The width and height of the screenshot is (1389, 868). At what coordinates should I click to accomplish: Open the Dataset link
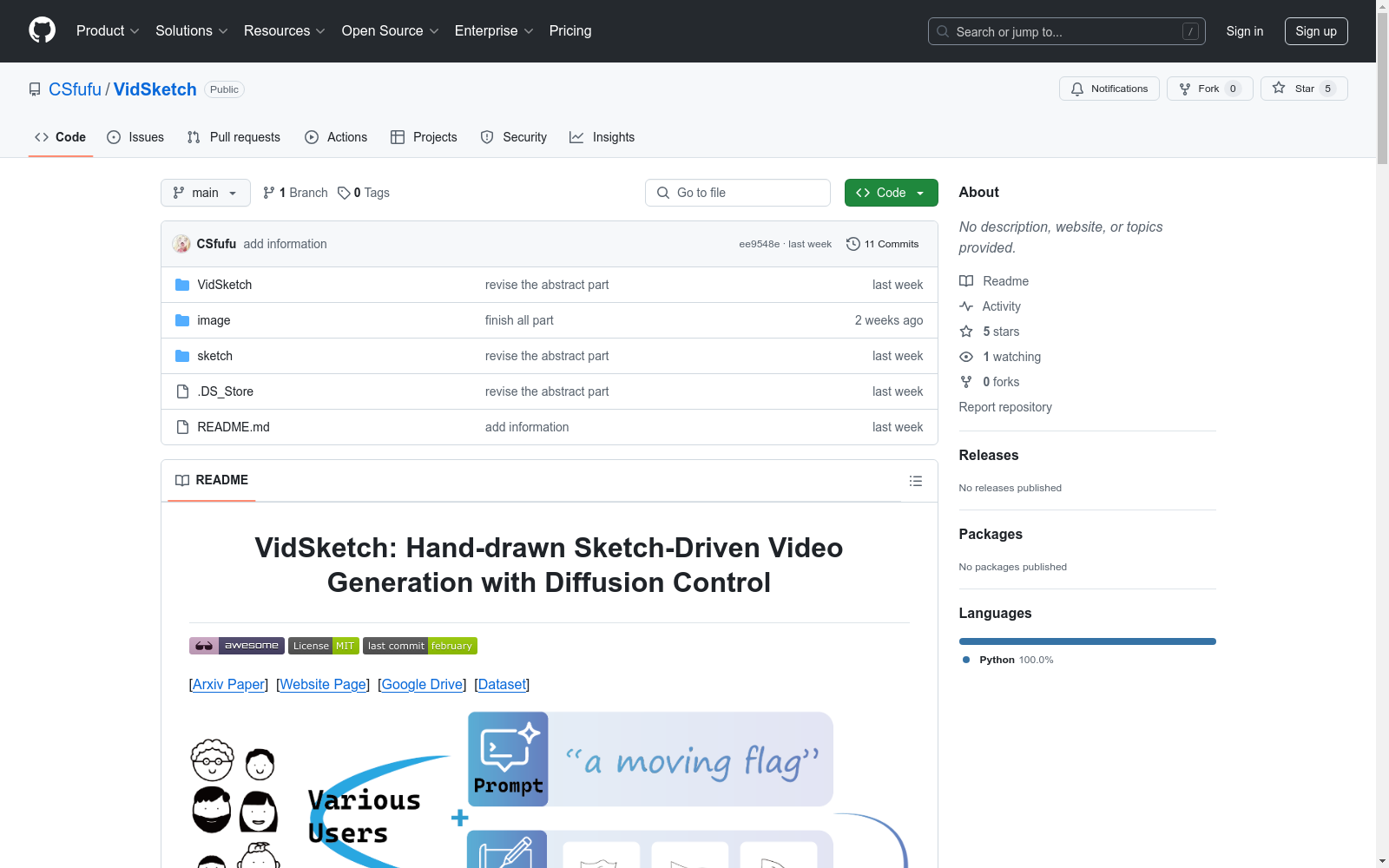click(502, 684)
